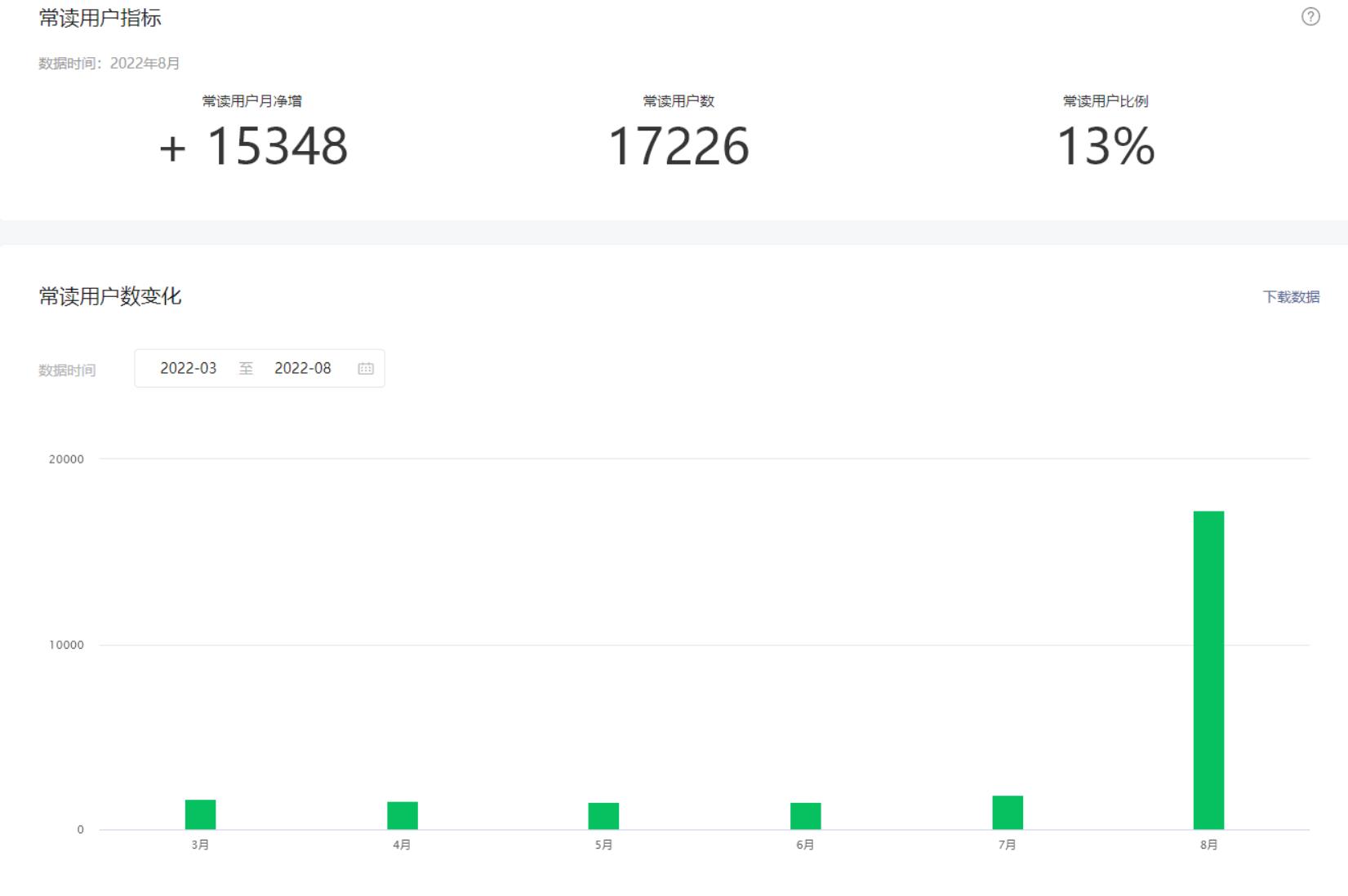Select the 4月 bar in chart

tap(403, 815)
